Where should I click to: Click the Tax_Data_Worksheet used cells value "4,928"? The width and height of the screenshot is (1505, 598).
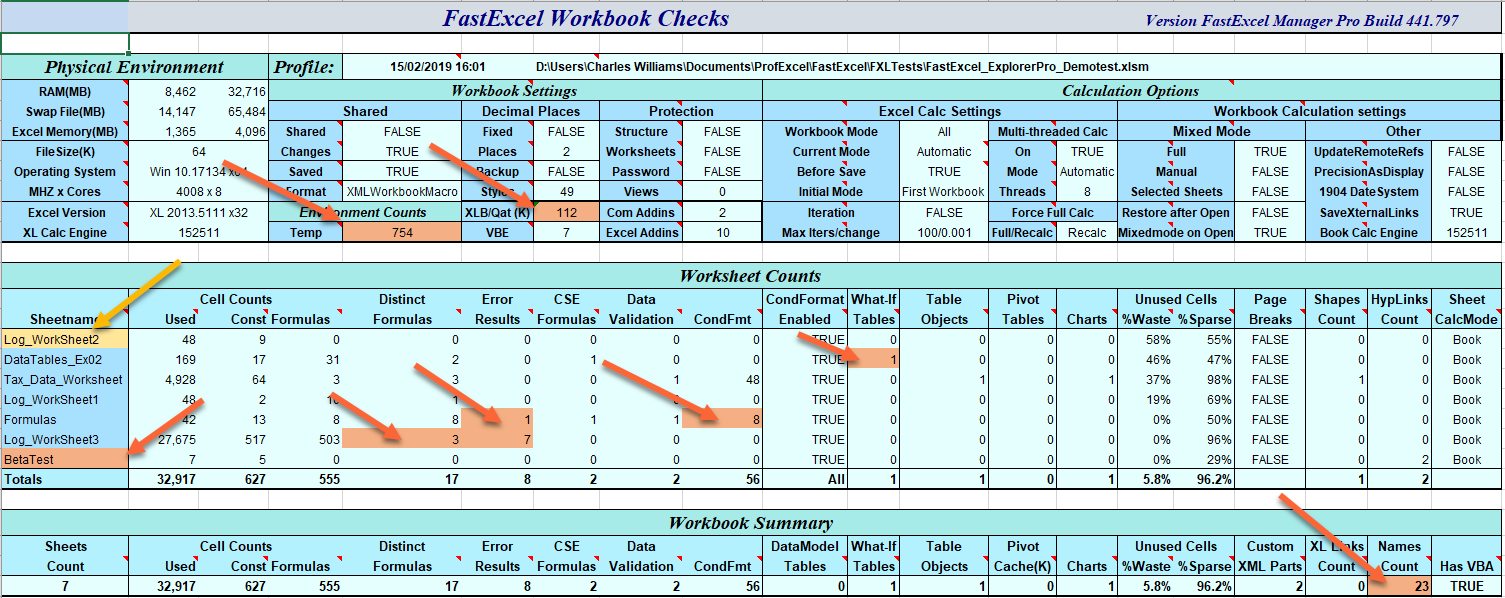tap(180, 380)
